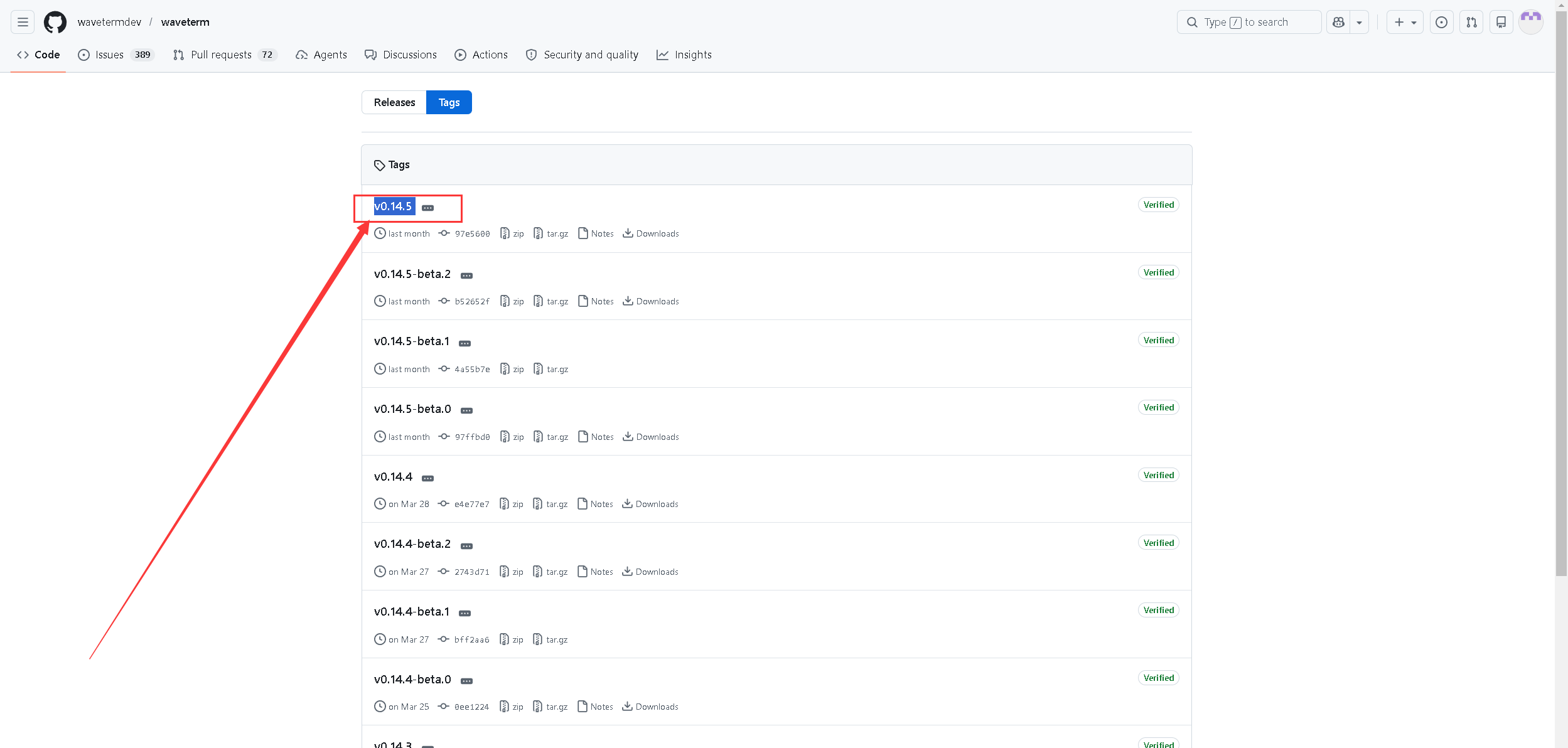
Task: Download tar.gz for v0.14.5
Action: click(x=551, y=233)
